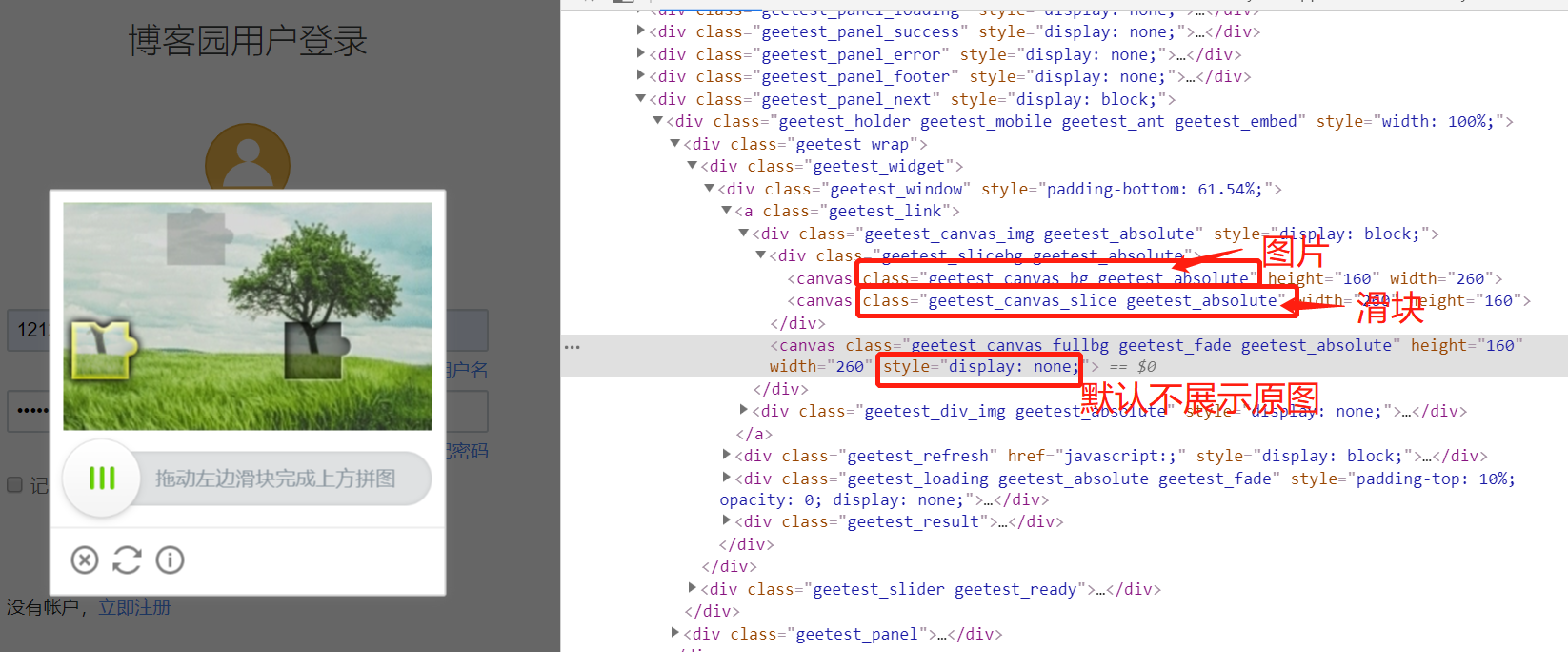Expand the last geetest_panel div node
The width and height of the screenshot is (1568, 652).
(675, 632)
